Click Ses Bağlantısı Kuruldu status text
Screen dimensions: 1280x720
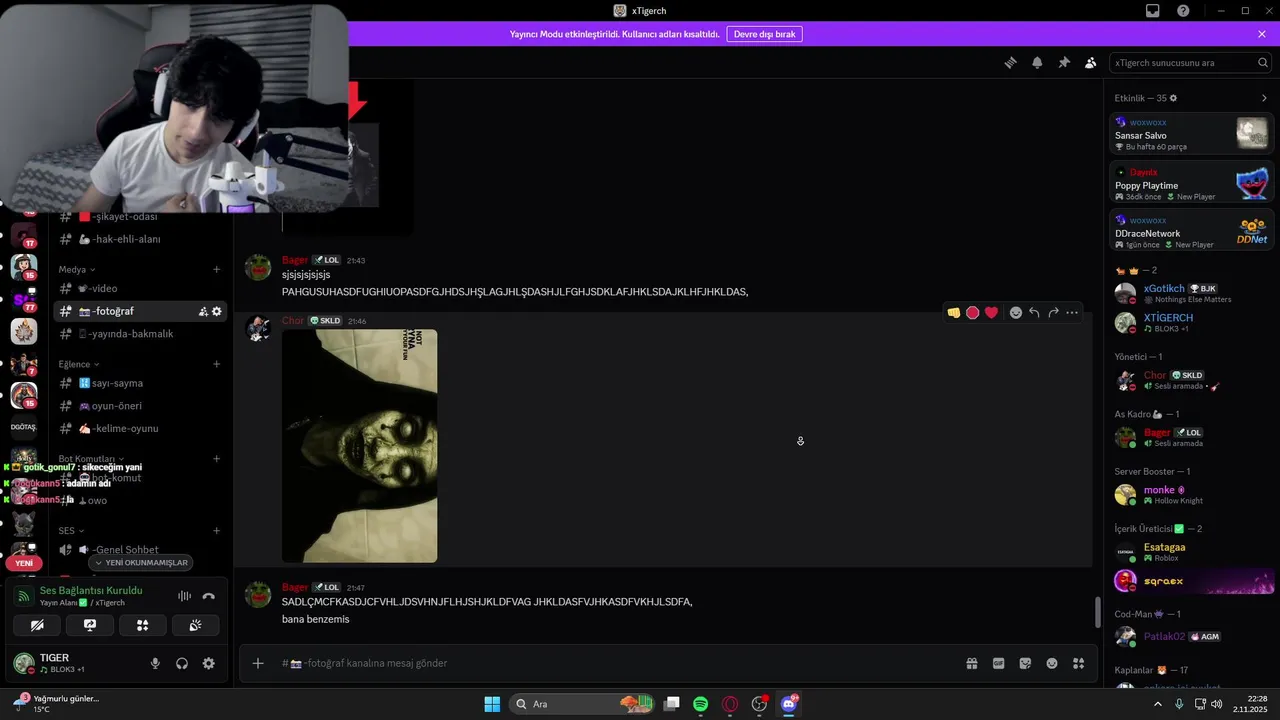(x=91, y=590)
